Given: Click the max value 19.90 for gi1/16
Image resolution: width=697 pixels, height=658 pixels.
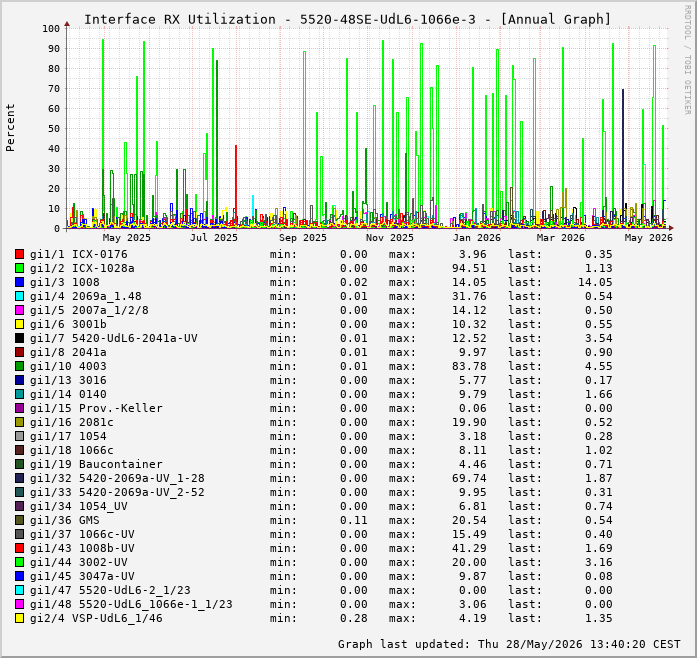Looking at the screenshot, I should coord(469,422).
